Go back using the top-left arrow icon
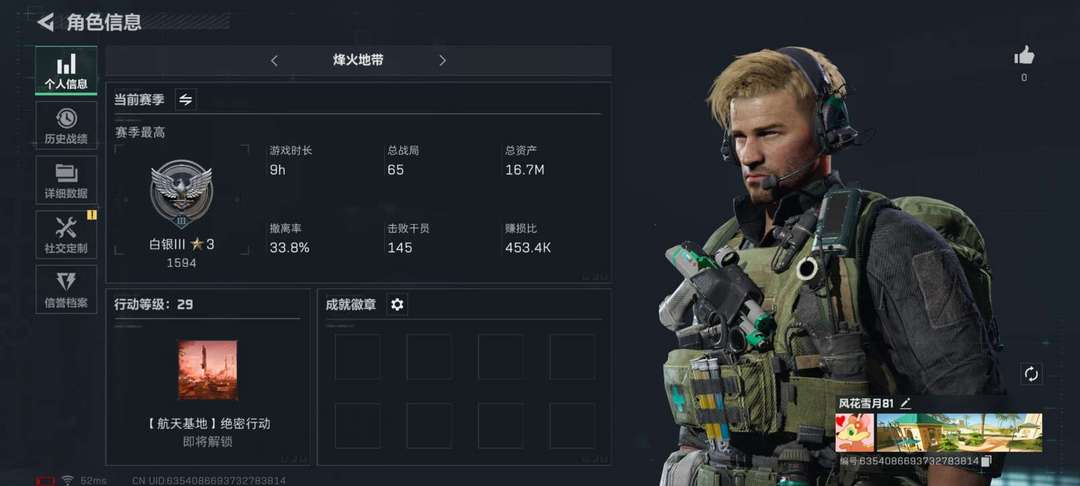 pos(45,22)
